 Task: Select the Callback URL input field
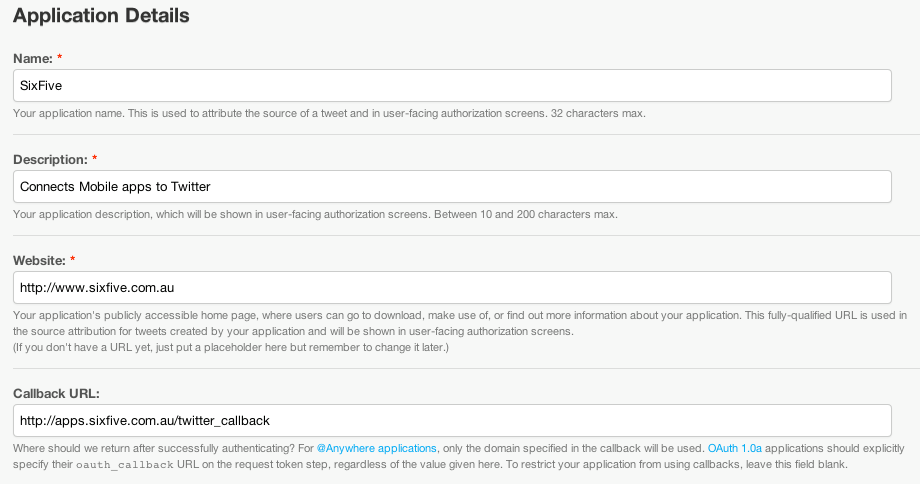(x=452, y=421)
